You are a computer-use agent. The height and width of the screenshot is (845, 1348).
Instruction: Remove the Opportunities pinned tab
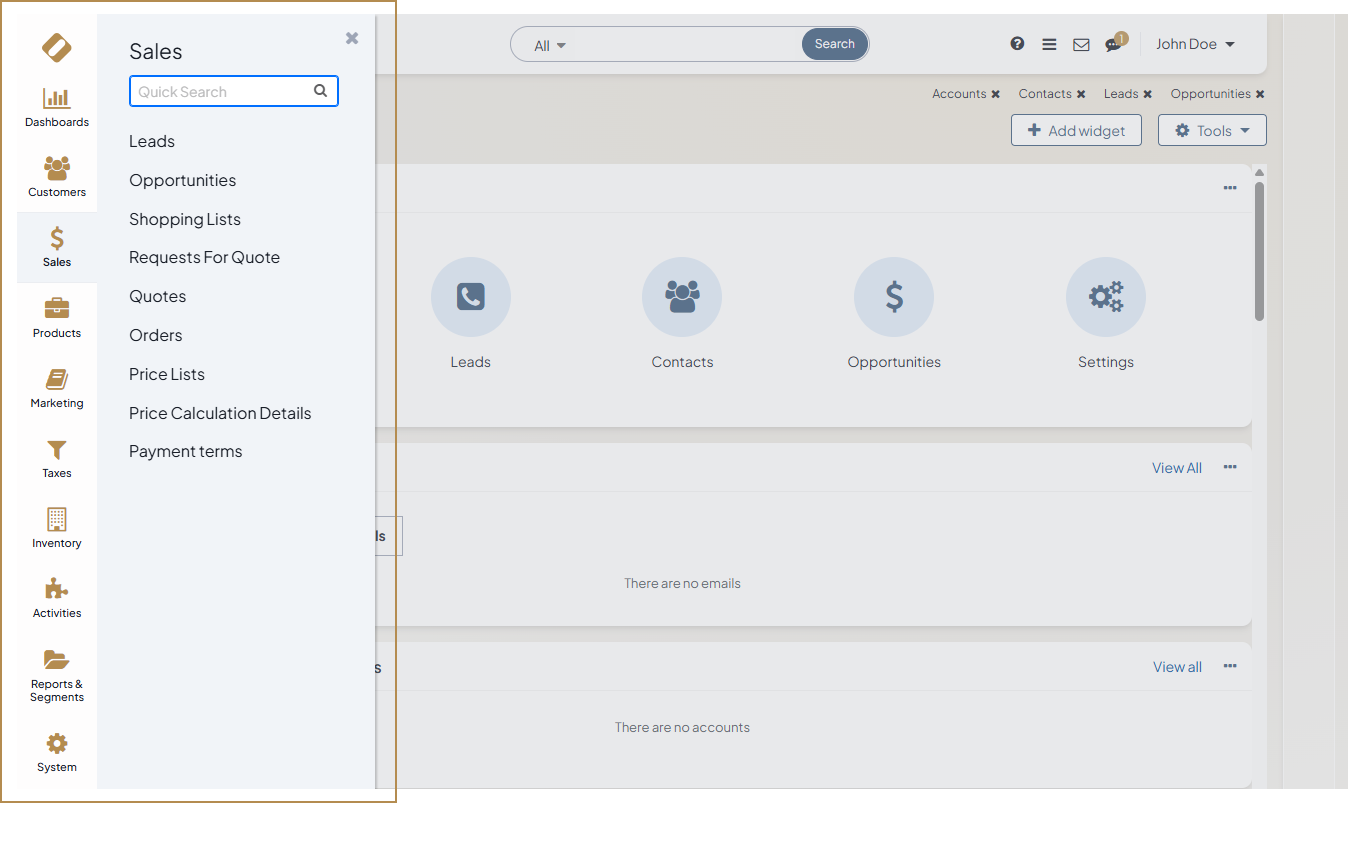[1260, 94]
